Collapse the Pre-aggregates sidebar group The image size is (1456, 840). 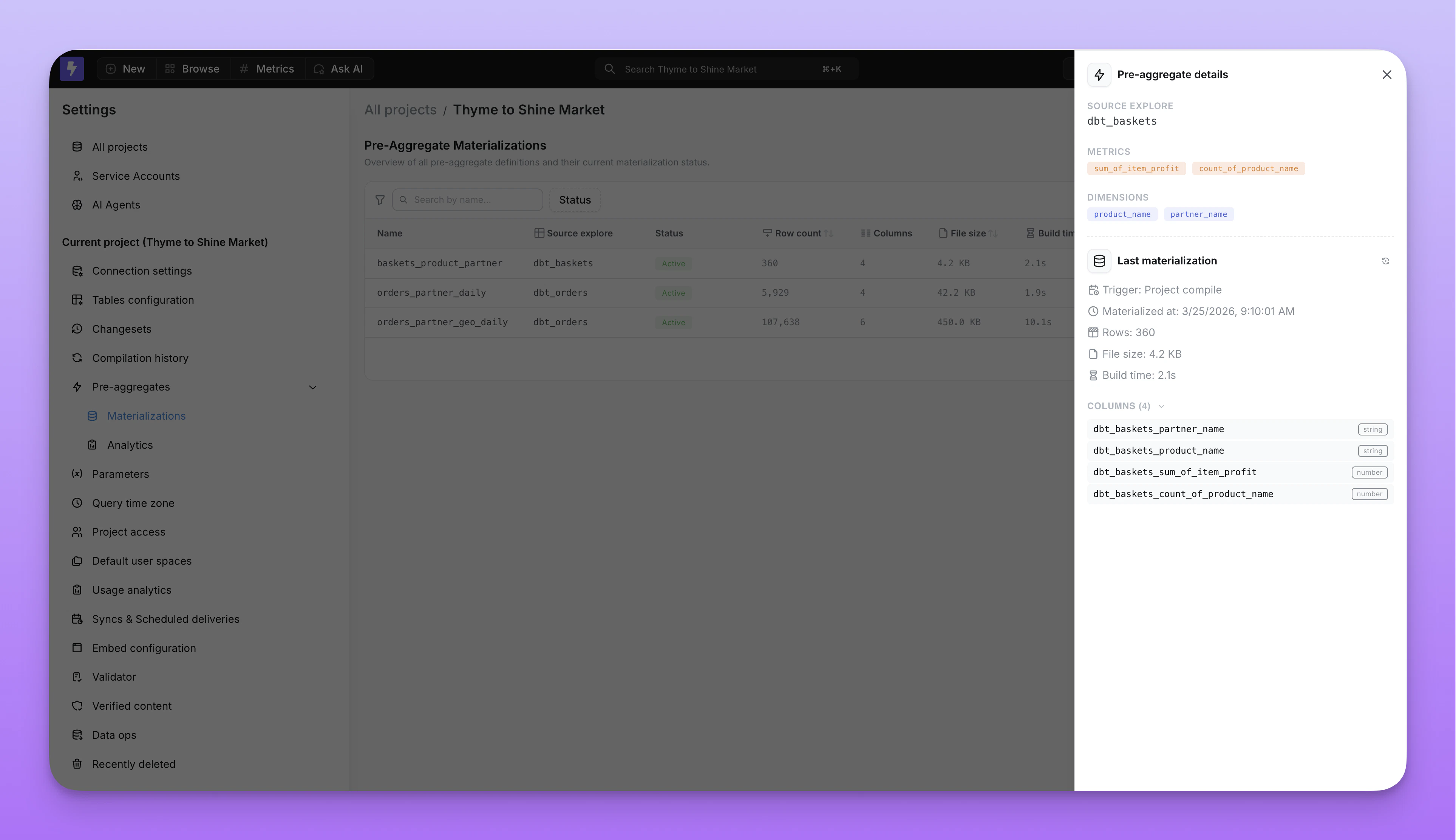pos(313,387)
